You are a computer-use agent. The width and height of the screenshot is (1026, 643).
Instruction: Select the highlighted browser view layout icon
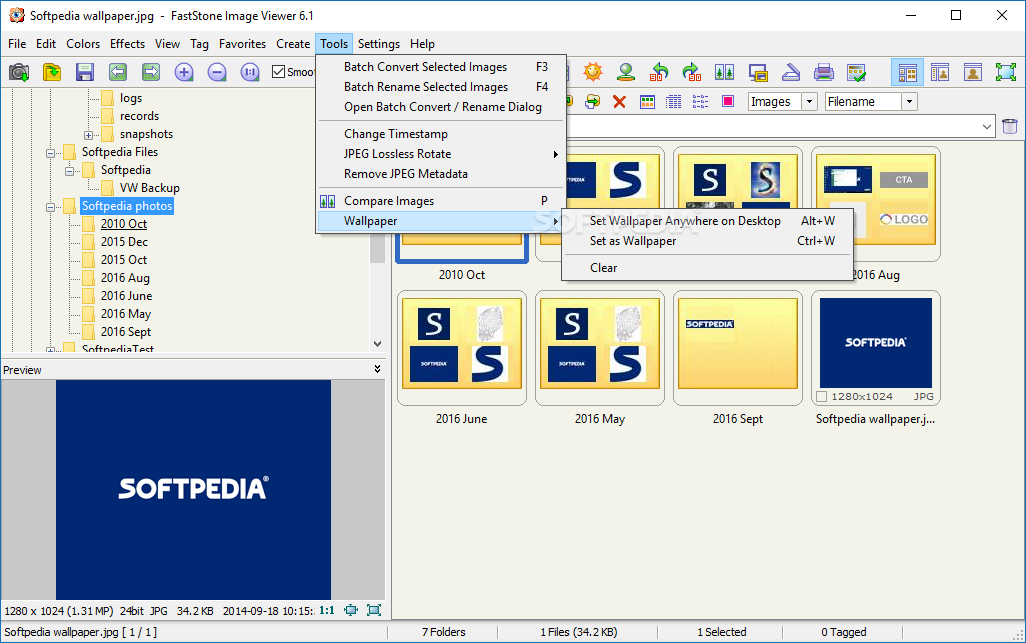pos(908,72)
